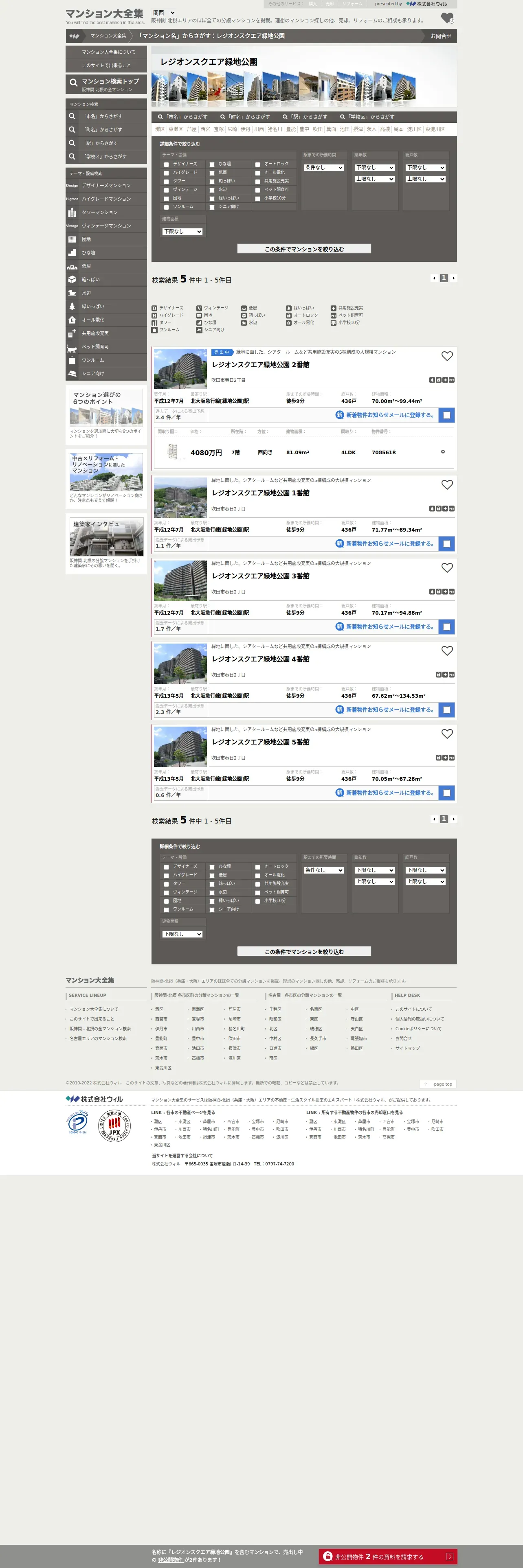Open upper 築年数 上限なし dropdown
This screenshot has height=1568, width=523.
click(x=375, y=179)
